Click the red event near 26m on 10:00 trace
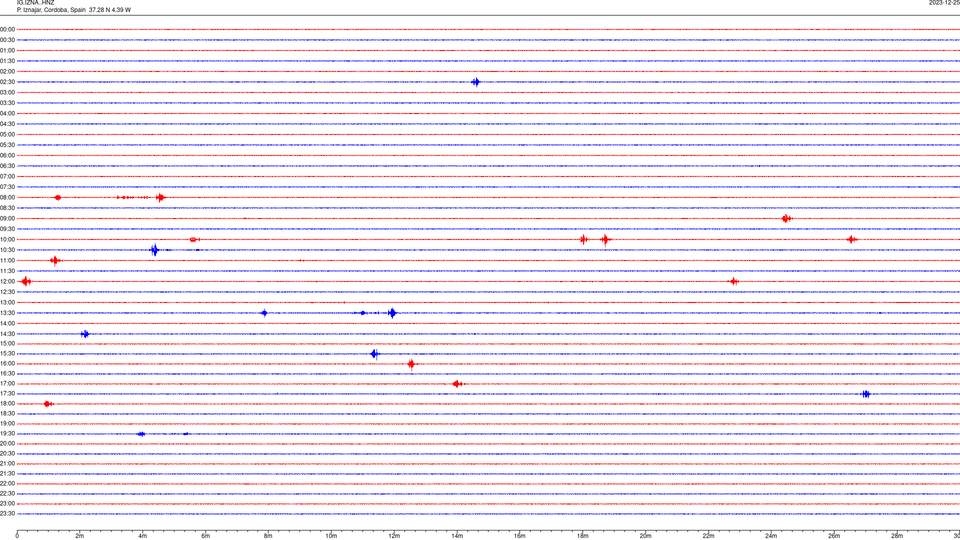Viewport: 960px width, 540px height. coord(852,239)
